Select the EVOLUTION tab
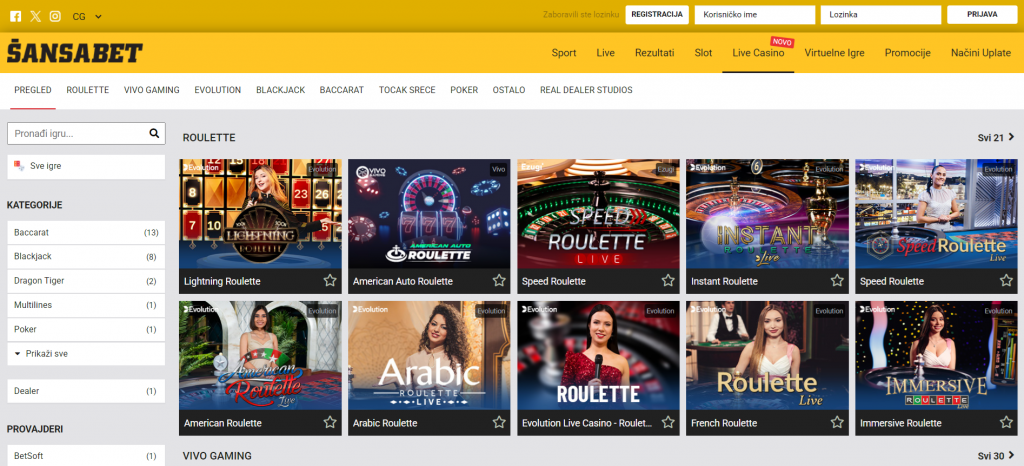 [x=217, y=90]
